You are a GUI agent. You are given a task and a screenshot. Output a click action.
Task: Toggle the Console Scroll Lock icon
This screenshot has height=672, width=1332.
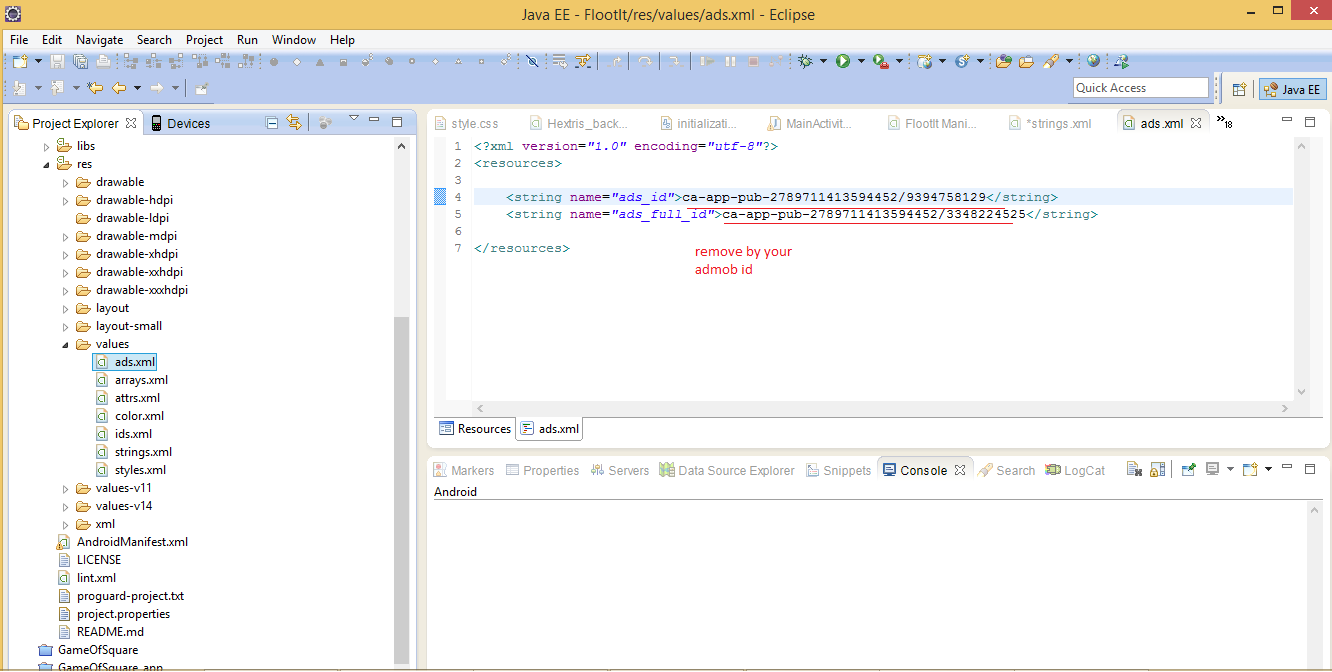[1157, 469]
